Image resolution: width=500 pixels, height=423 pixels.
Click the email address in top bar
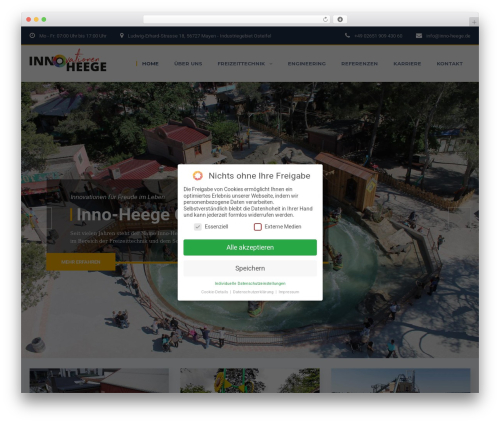[x=448, y=36]
